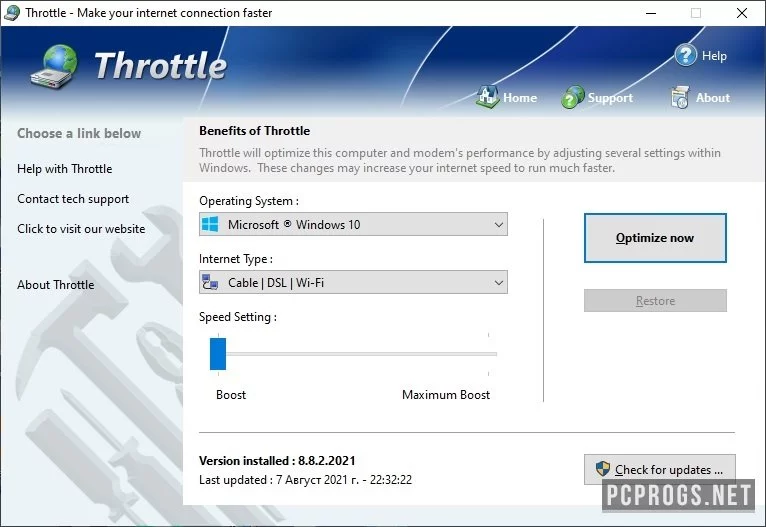Image resolution: width=766 pixels, height=527 pixels.
Task: Click the Version installed : 8.8.2.2021 text
Action: pyautogui.click(x=277, y=461)
